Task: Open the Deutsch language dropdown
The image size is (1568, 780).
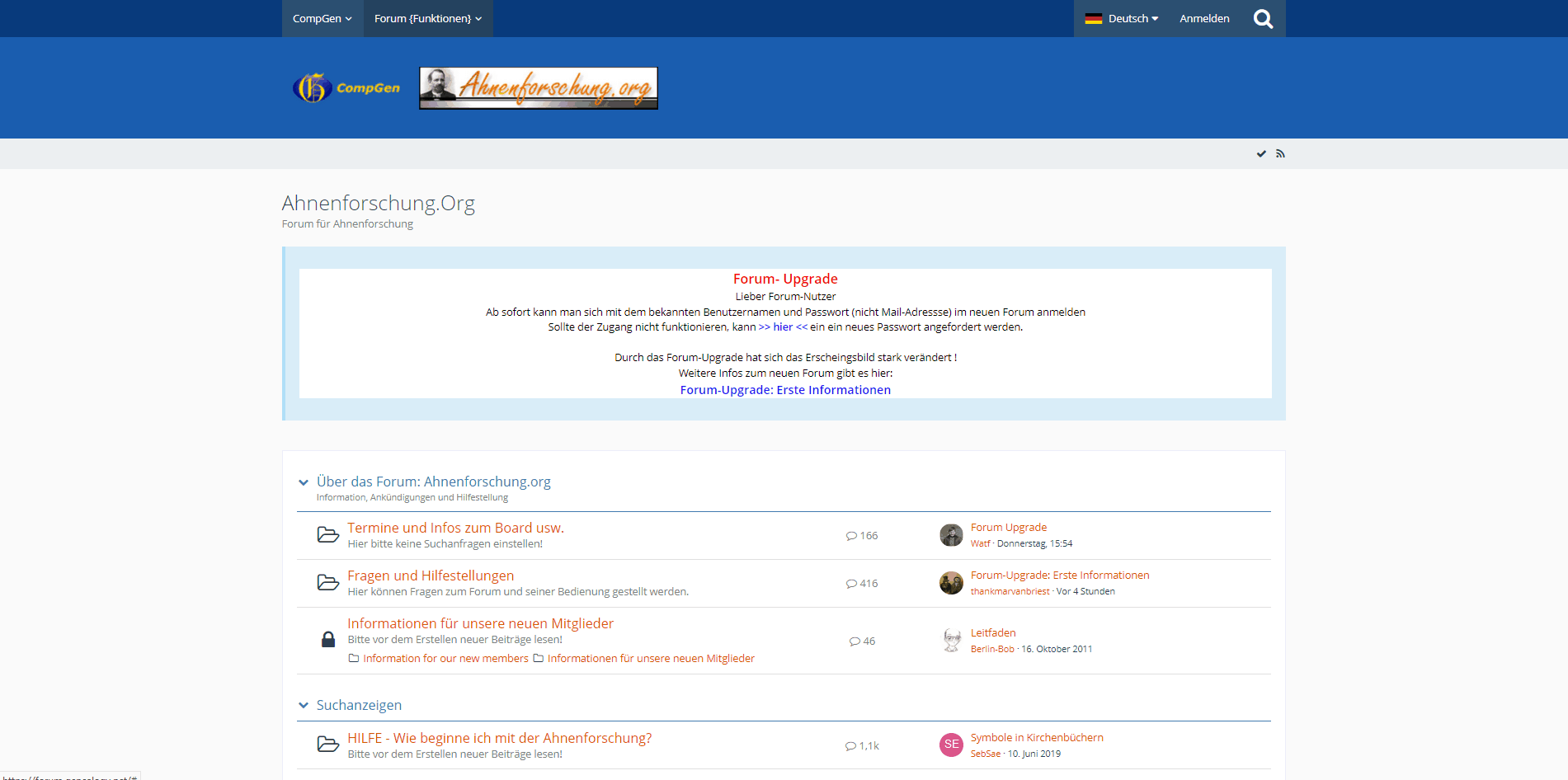Action: [x=1122, y=18]
